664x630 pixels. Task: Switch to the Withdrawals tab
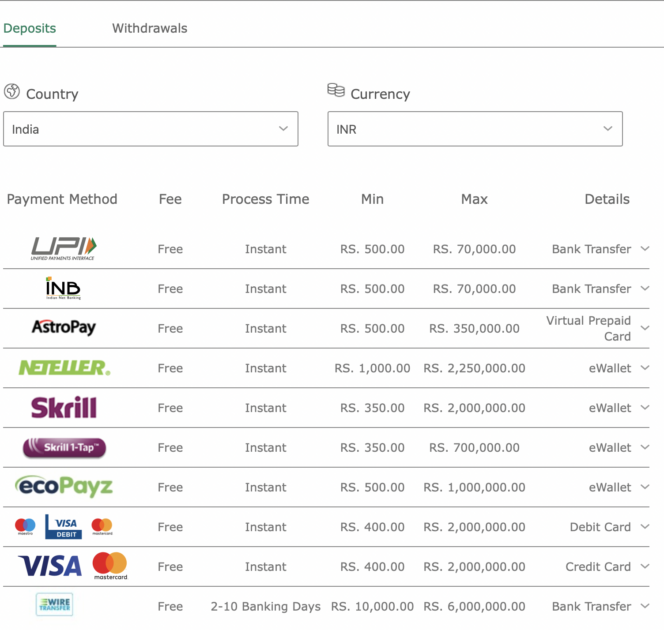pyautogui.click(x=149, y=28)
